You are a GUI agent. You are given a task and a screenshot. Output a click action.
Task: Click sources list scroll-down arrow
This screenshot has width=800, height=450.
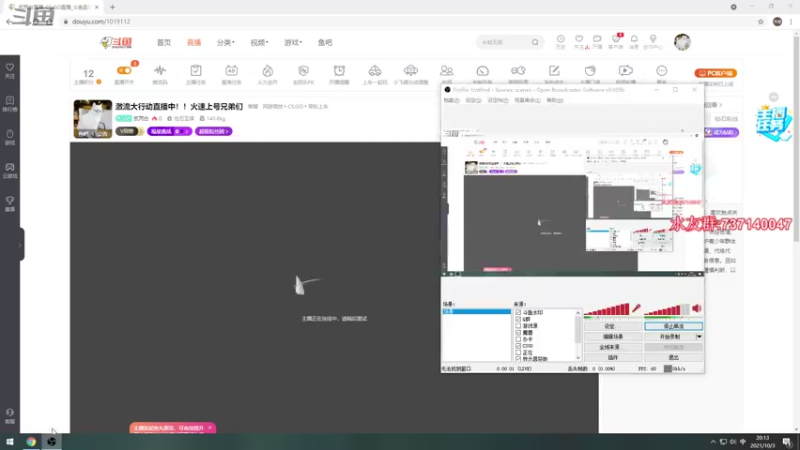578,358
